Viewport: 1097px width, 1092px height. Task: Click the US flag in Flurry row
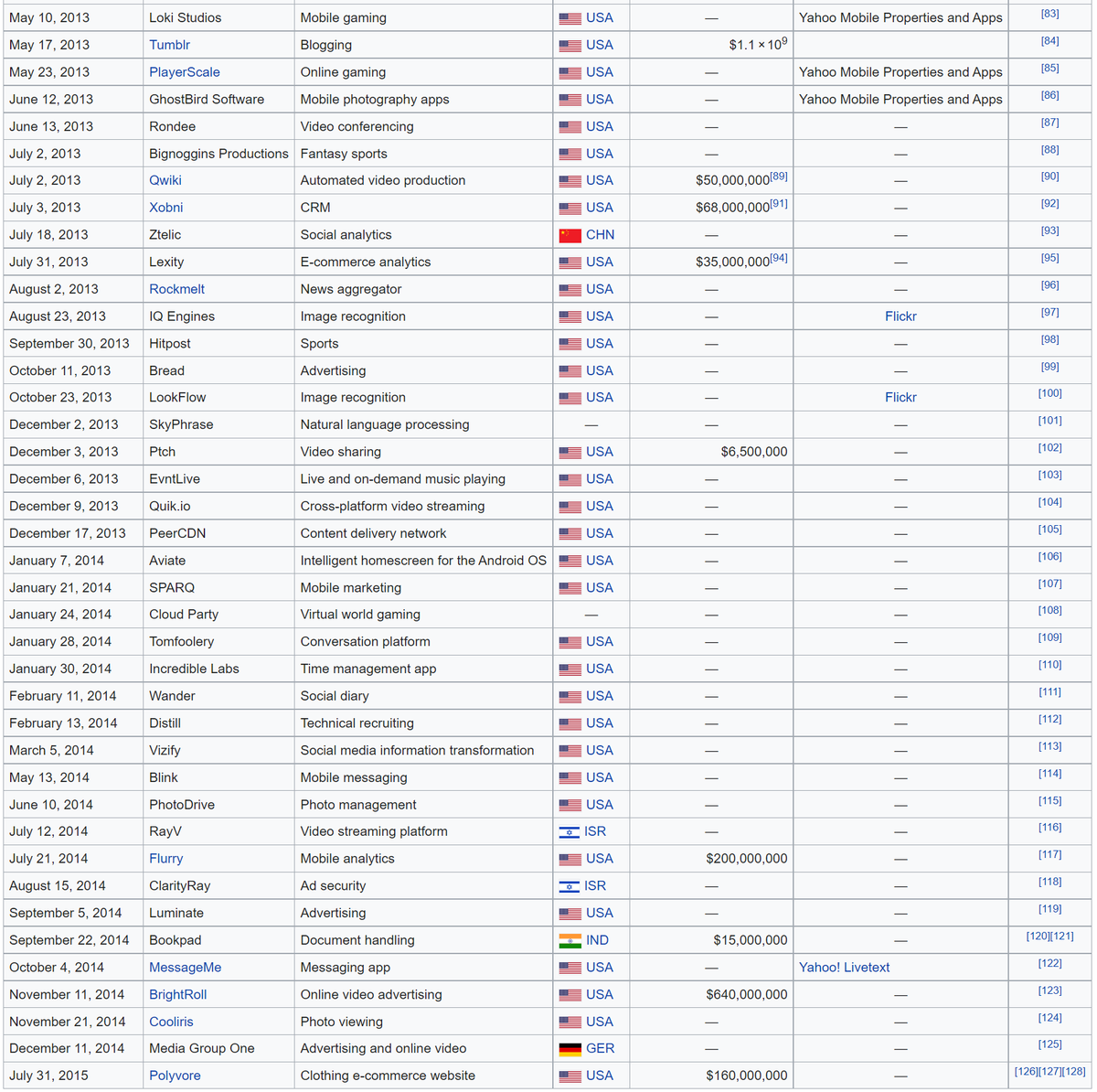(x=570, y=860)
